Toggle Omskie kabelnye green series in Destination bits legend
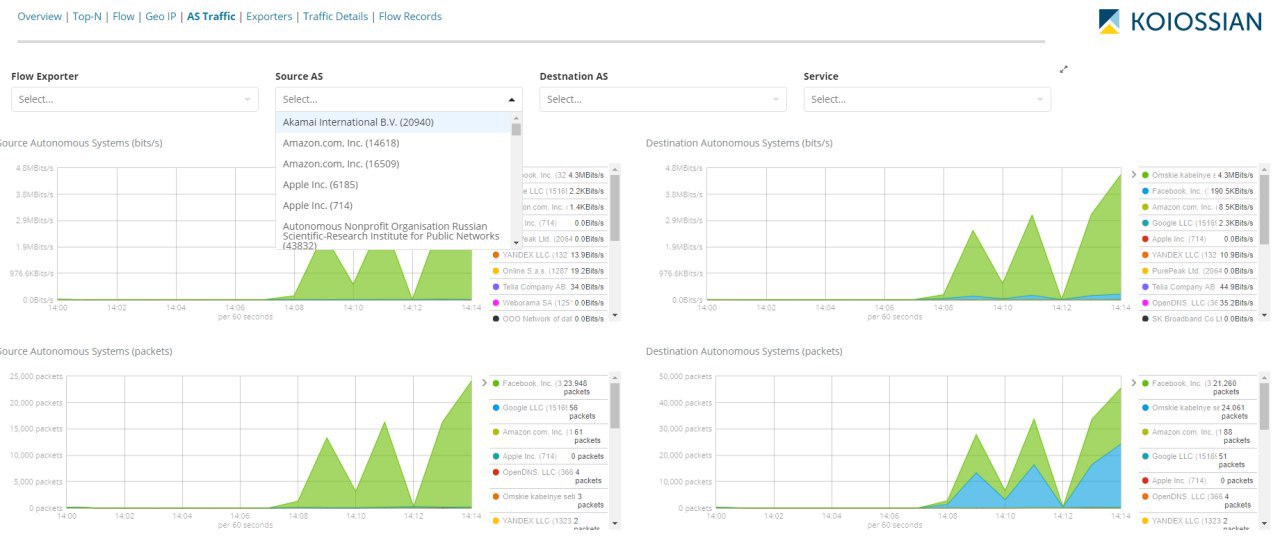This screenshot has height=545, width=1280. coord(1197,175)
